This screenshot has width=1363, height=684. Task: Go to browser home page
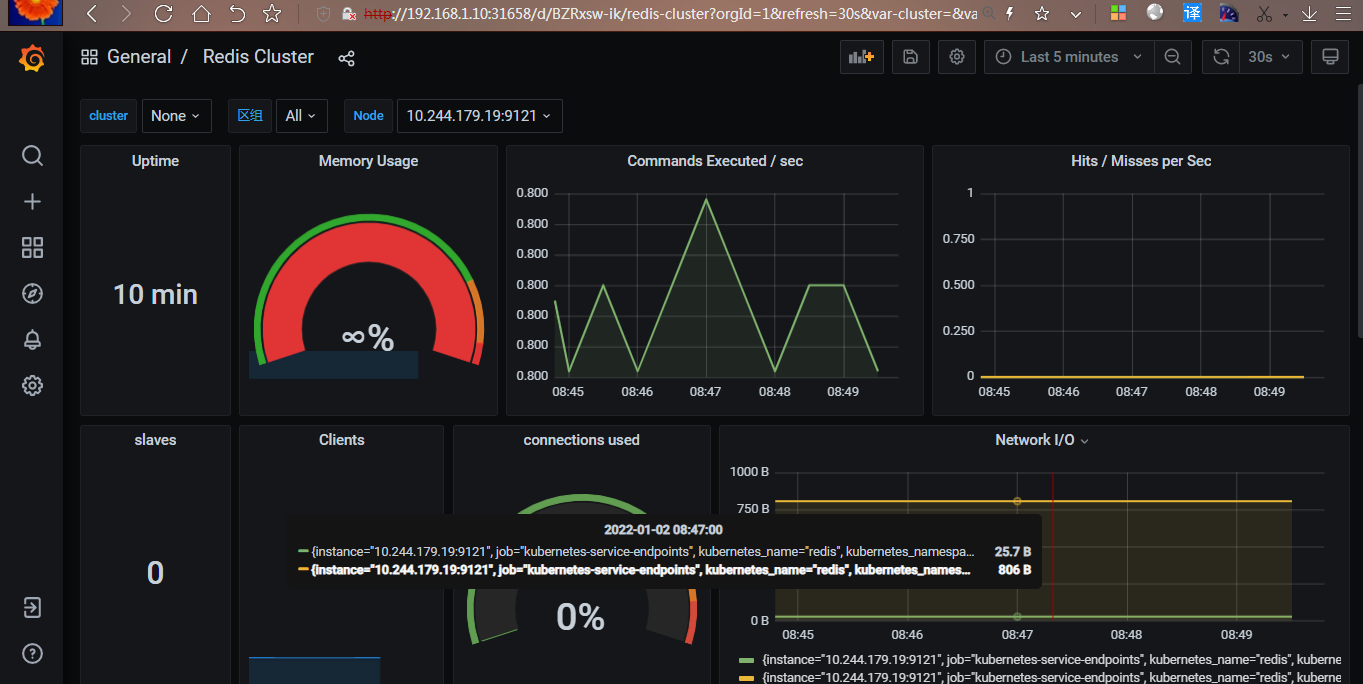tap(201, 14)
